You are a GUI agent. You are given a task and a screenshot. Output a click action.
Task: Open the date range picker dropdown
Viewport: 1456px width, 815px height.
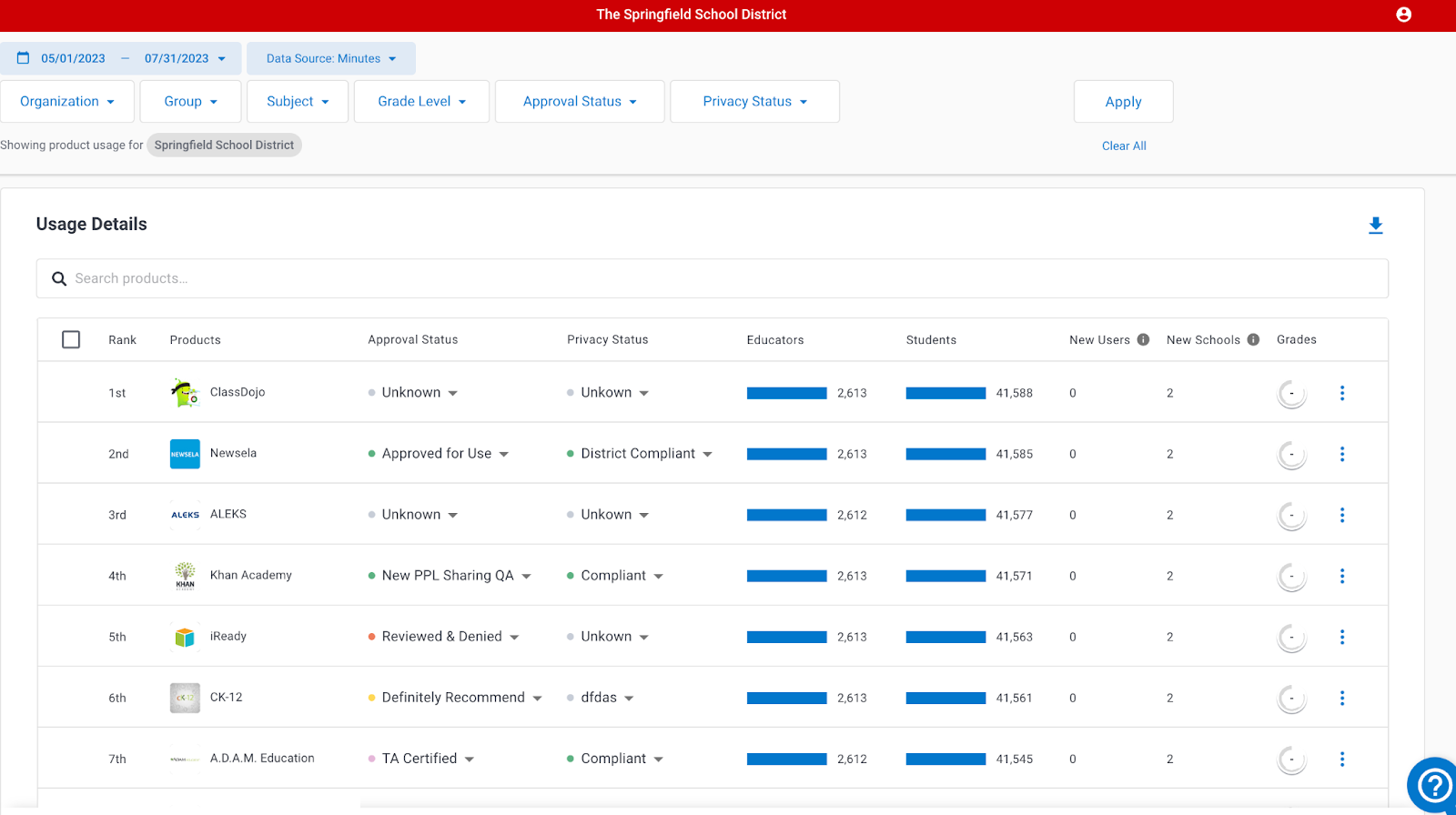pyautogui.click(x=121, y=58)
